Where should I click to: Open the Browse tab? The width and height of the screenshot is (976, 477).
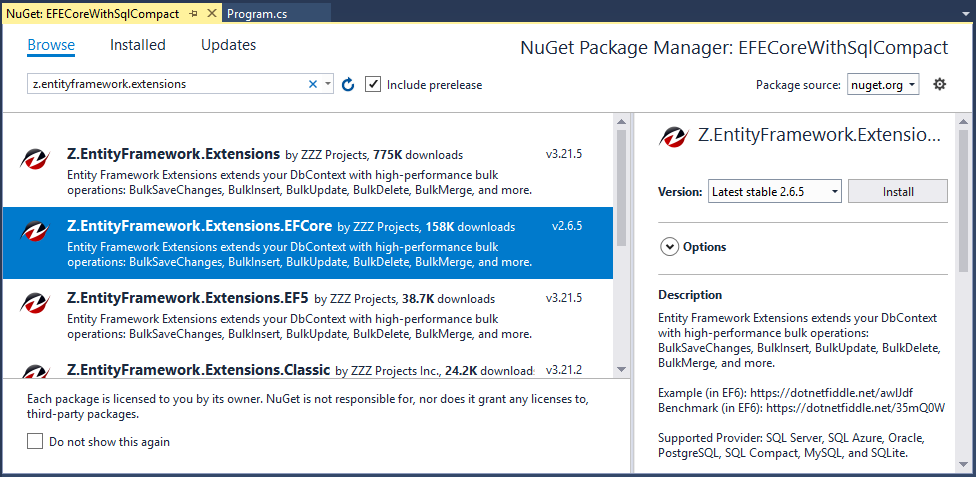pyautogui.click(x=51, y=45)
